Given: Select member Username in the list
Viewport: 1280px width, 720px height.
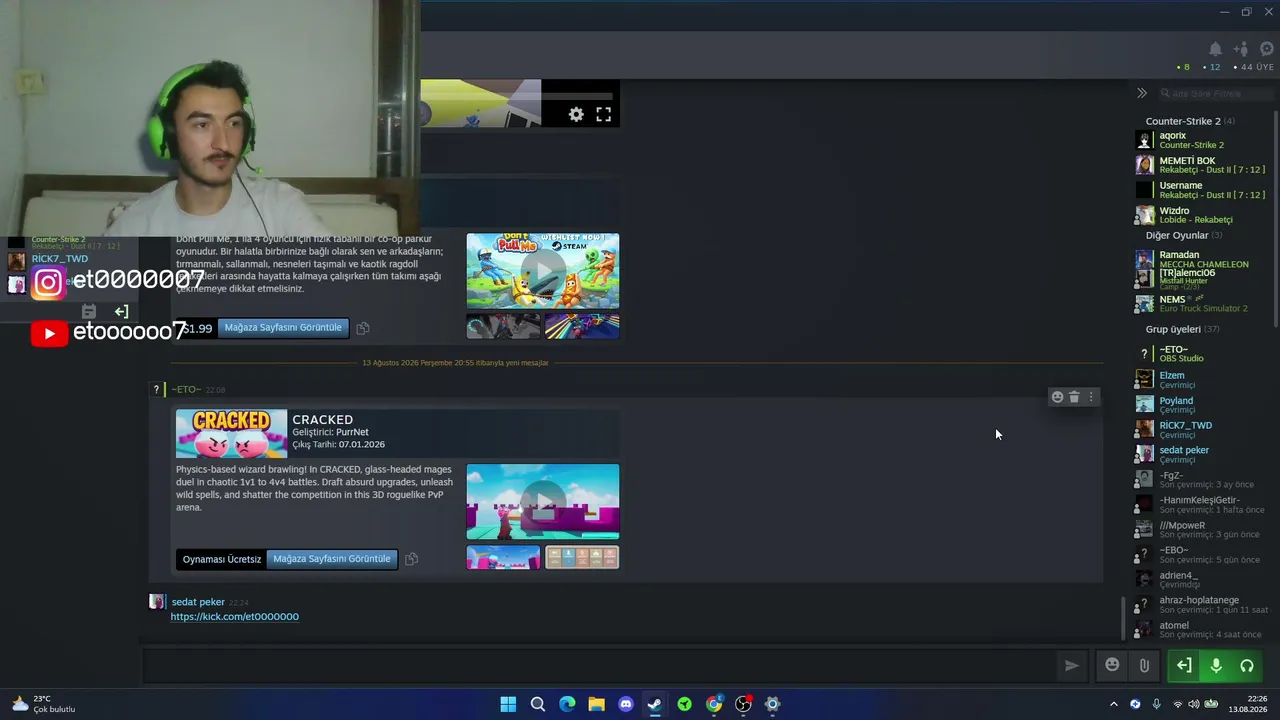Looking at the screenshot, I should 1204,190.
